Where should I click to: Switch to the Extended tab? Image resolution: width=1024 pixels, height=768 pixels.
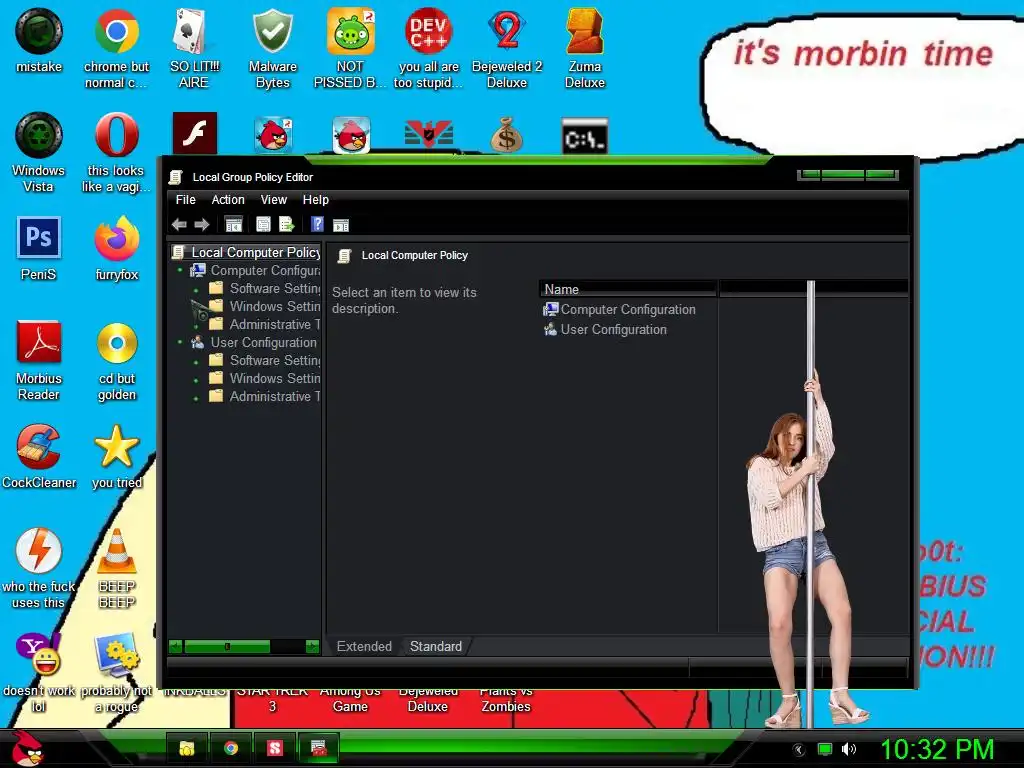[364, 647]
